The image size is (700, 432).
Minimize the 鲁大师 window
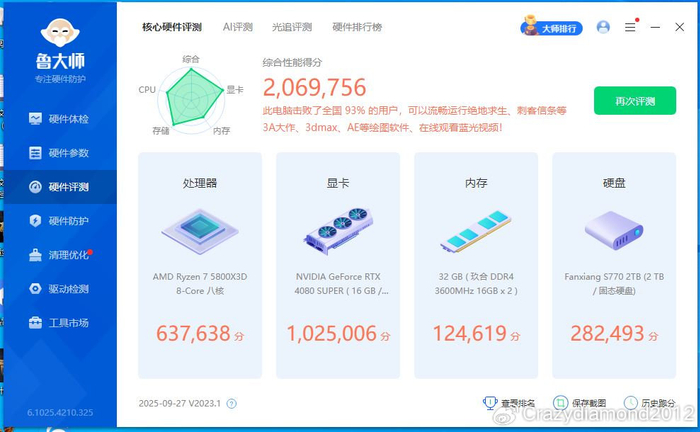[x=655, y=27]
